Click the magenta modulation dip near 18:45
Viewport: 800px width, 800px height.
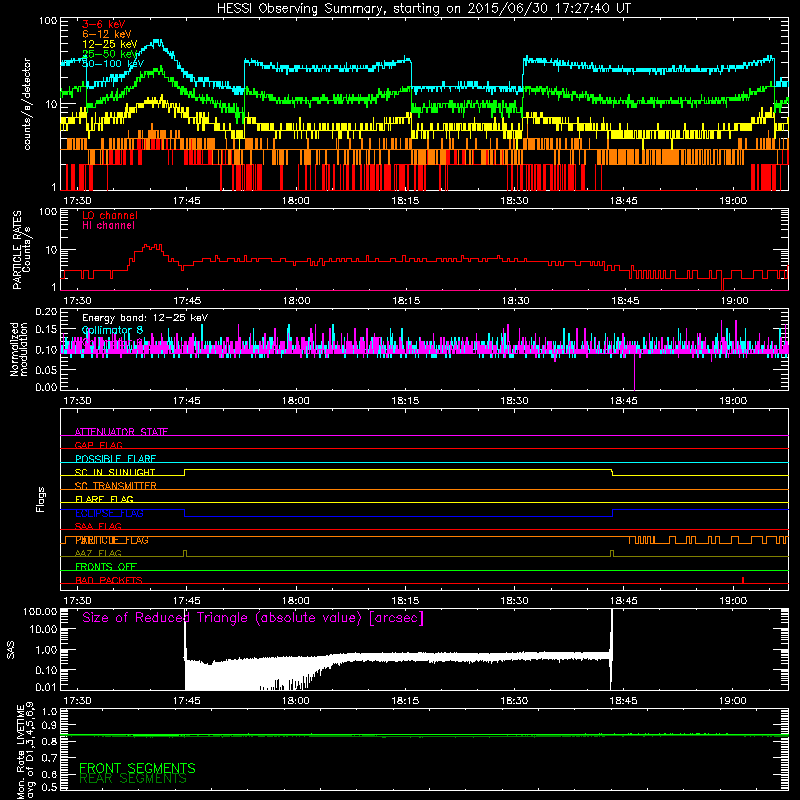click(634, 371)
